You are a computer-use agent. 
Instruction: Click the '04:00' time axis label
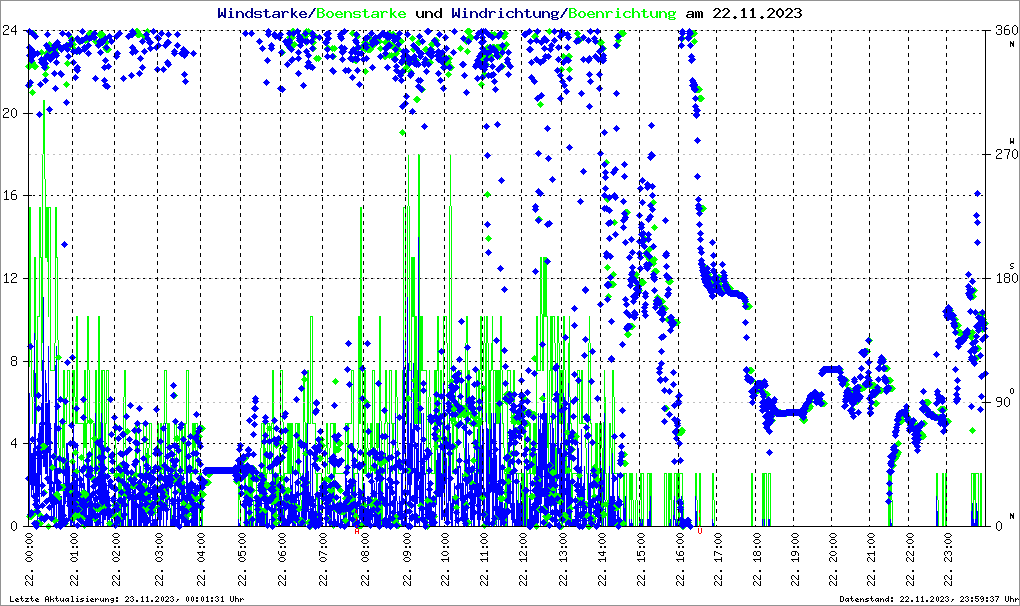pos(201,559)
